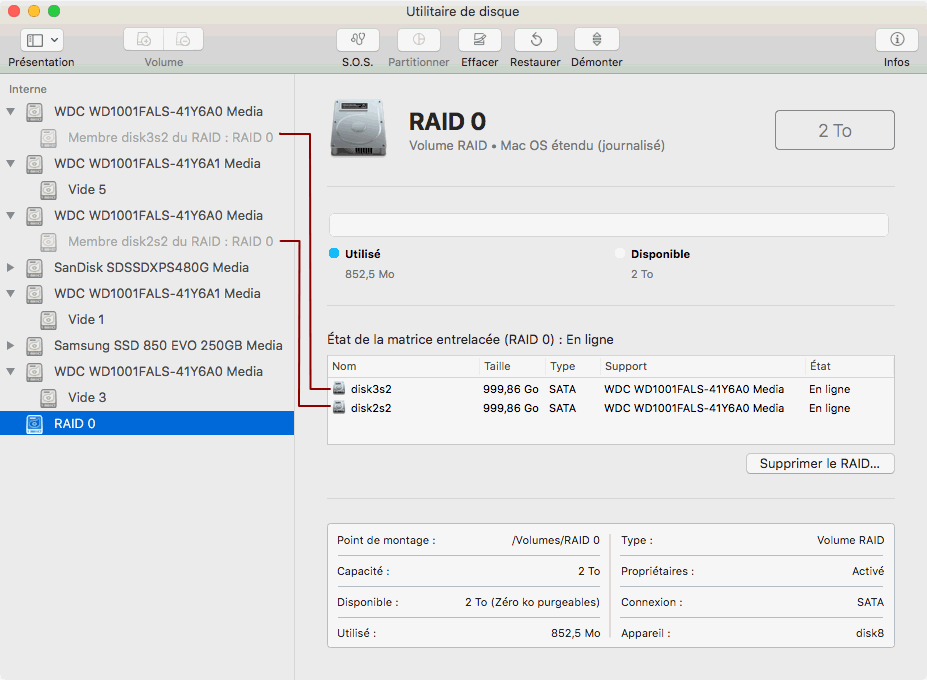Click the Membre disk2s2 du RAID icon
This screenshot has height=680, width=927.
(48, 242)
